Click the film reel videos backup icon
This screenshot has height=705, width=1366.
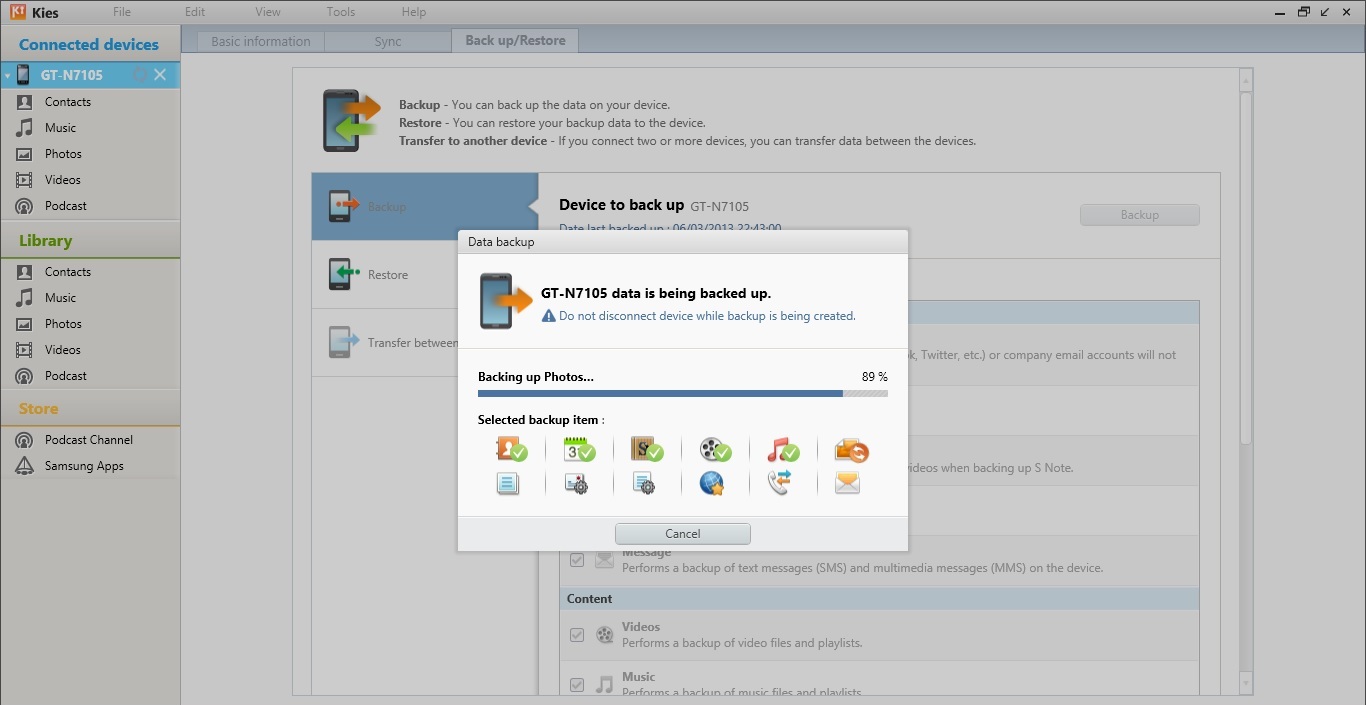715,450
